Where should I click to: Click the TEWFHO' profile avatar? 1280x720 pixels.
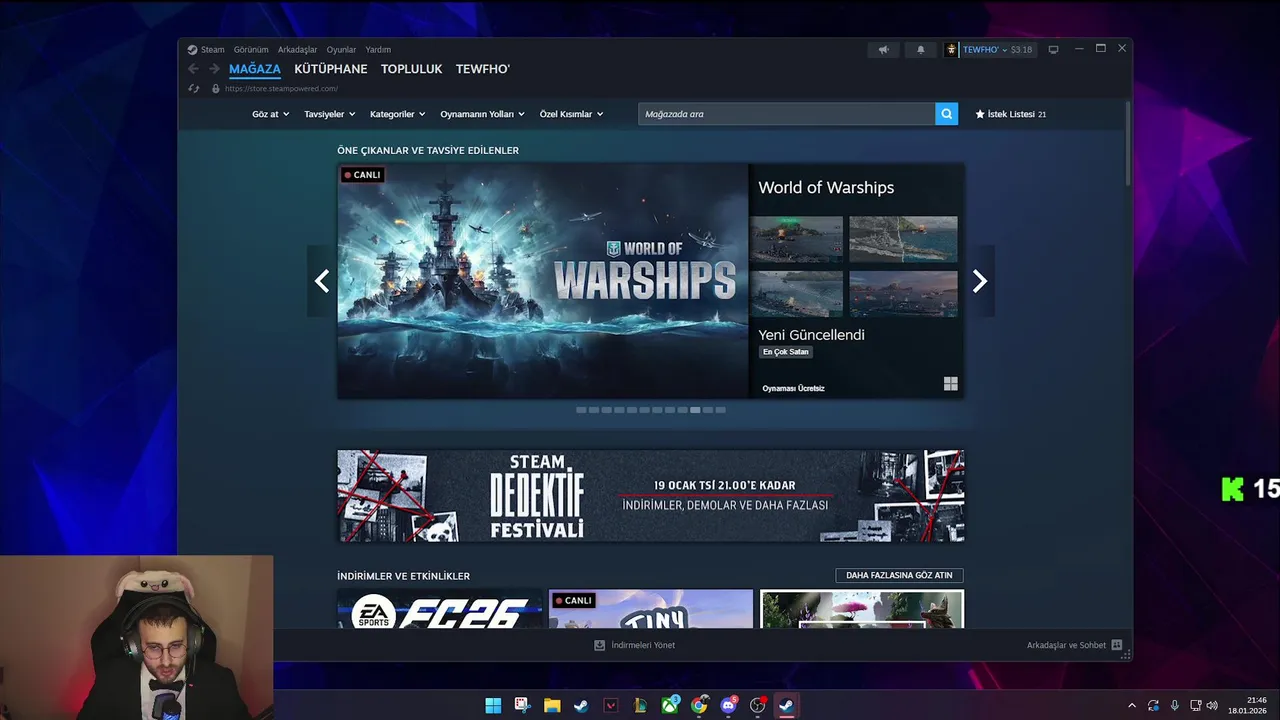point(951,49)
